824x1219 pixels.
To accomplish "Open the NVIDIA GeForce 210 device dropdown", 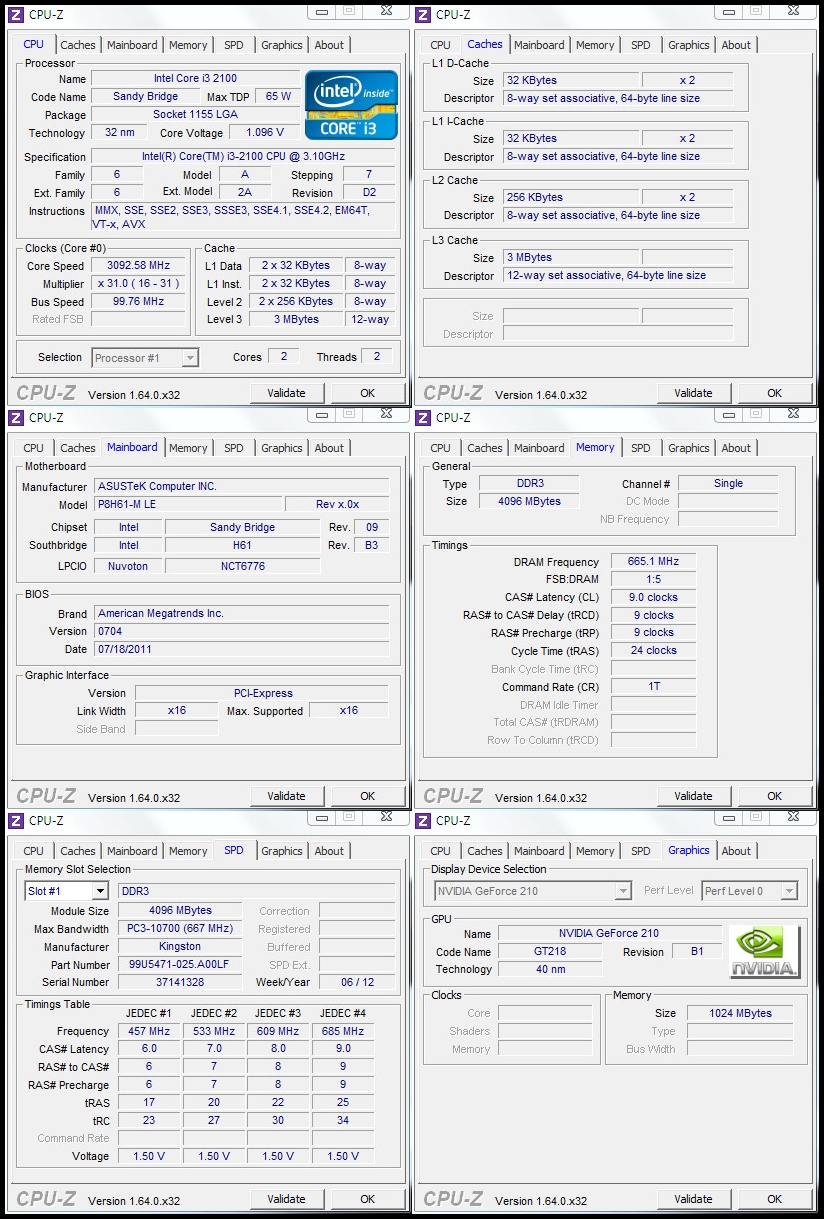I will 532,890.
